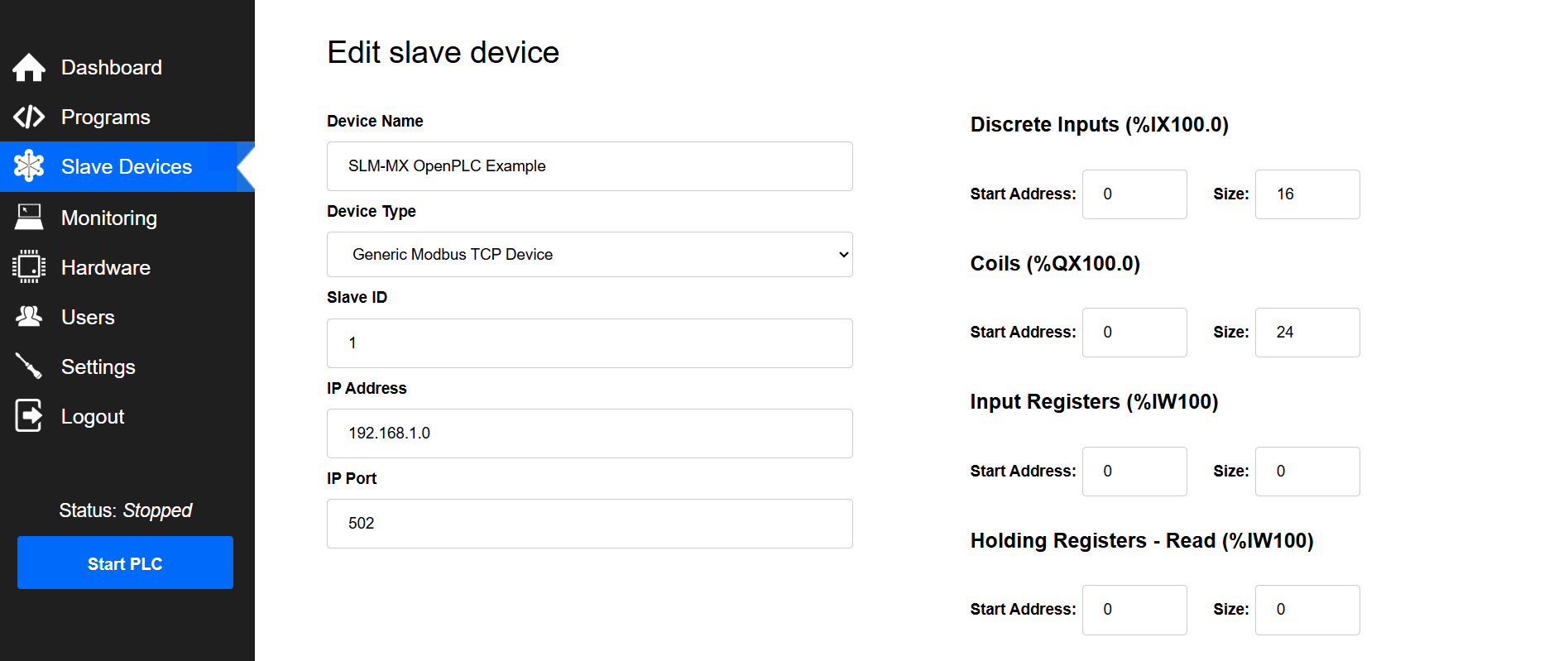
Task: Focus the Slave ID input field
Action: click(x=589, y=343)
